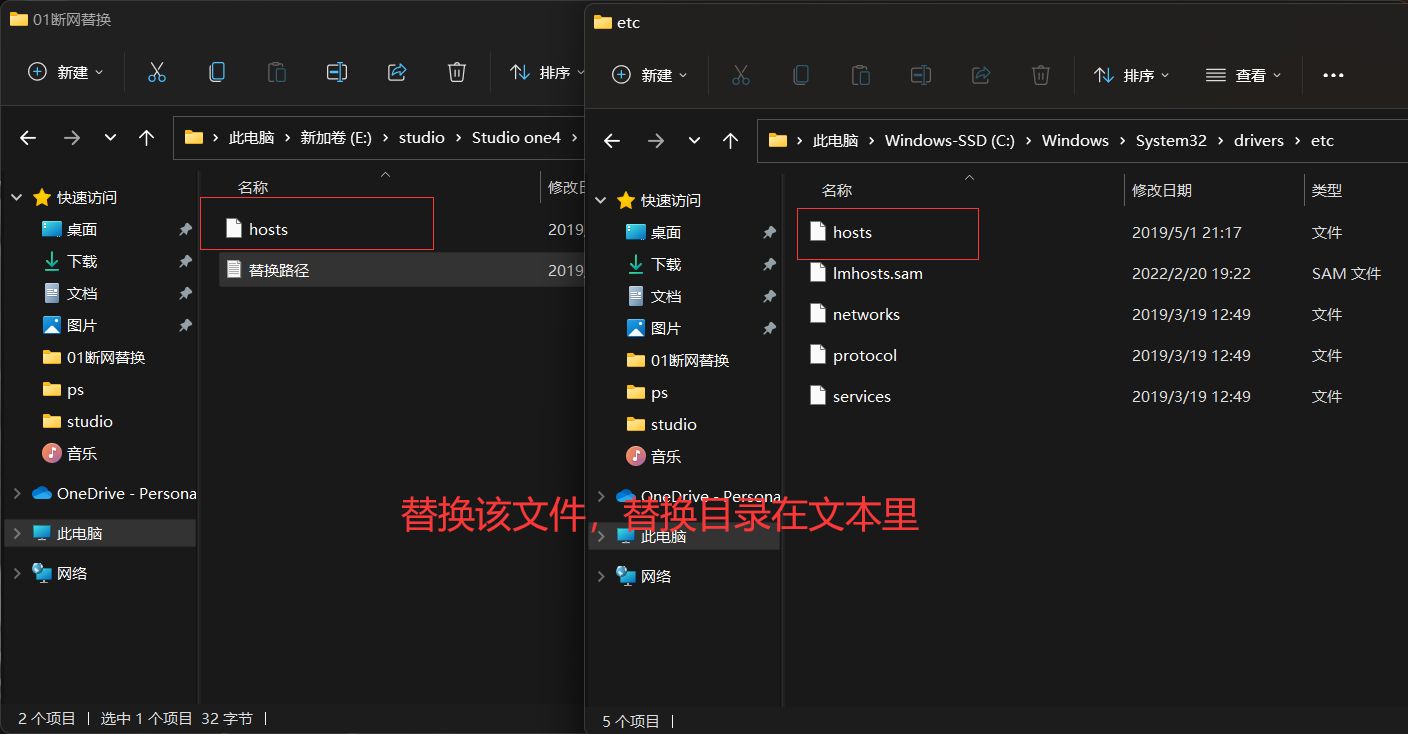Open 下载 in etc window sidebar
The height and width of the screenshot is (734, 1408).
(x=665, y=264)
